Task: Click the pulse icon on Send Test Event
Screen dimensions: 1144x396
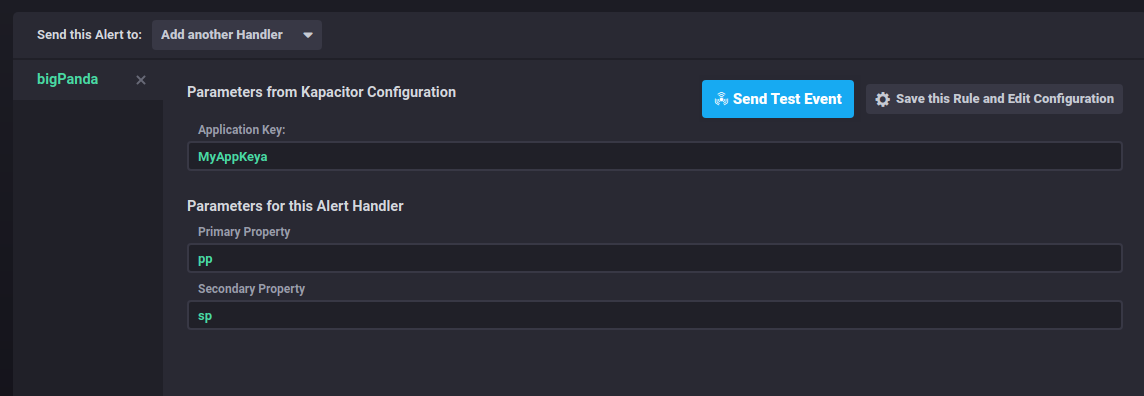Action: pos(722,99)
